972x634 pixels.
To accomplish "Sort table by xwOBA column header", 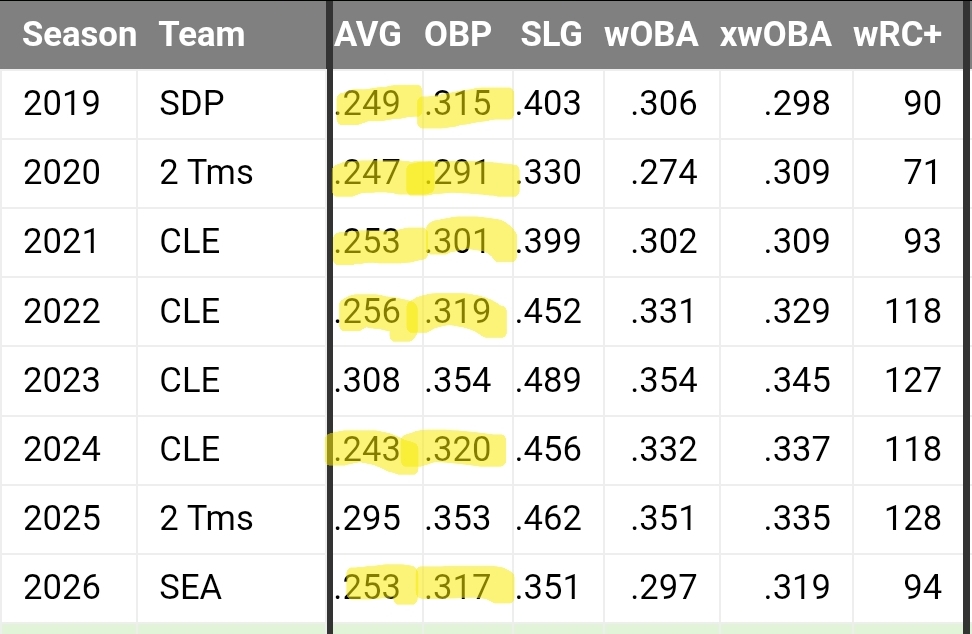I will tap(775, 34).
